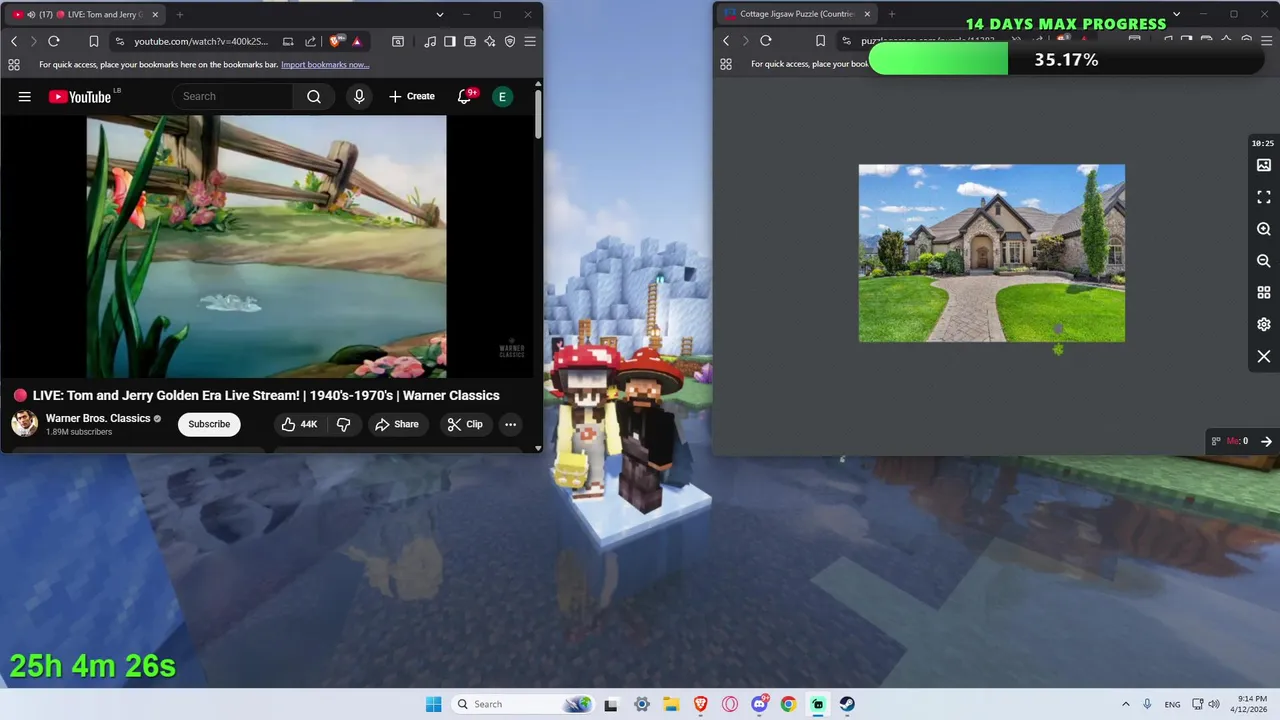Bookmark the YouTube page

(93, 41)
